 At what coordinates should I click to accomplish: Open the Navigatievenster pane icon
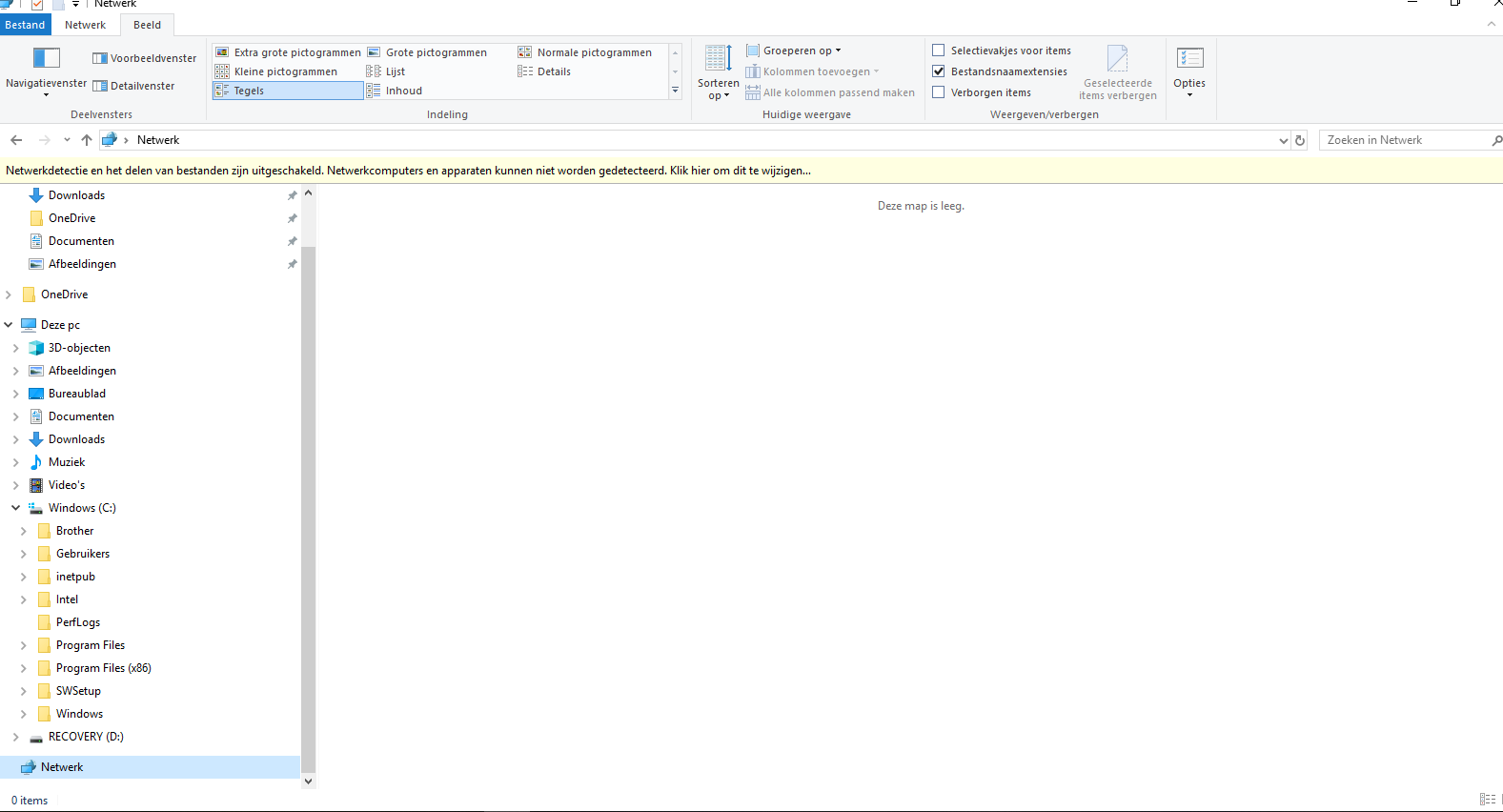pos(46,58)
